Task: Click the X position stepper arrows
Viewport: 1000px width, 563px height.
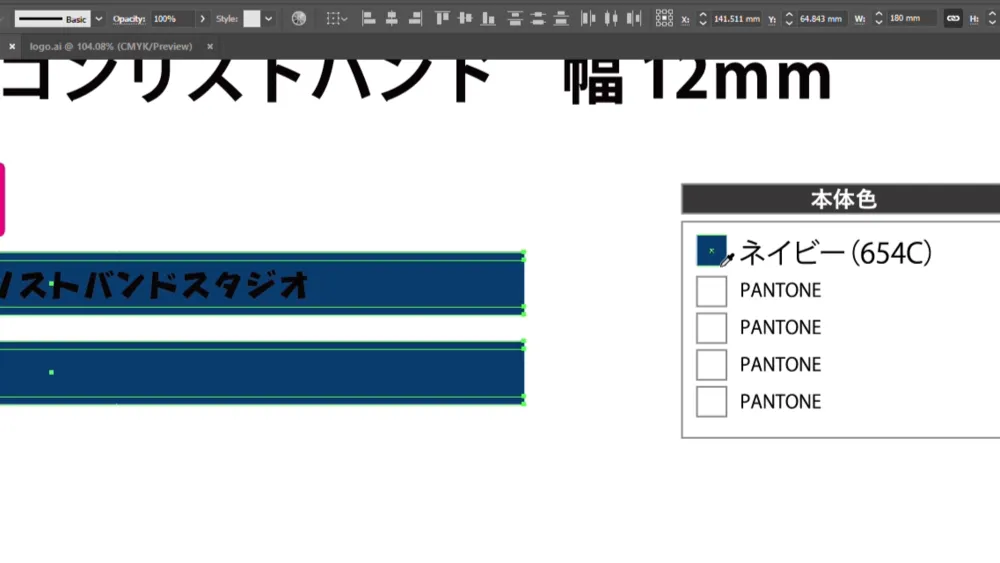Action: (703, 19)
